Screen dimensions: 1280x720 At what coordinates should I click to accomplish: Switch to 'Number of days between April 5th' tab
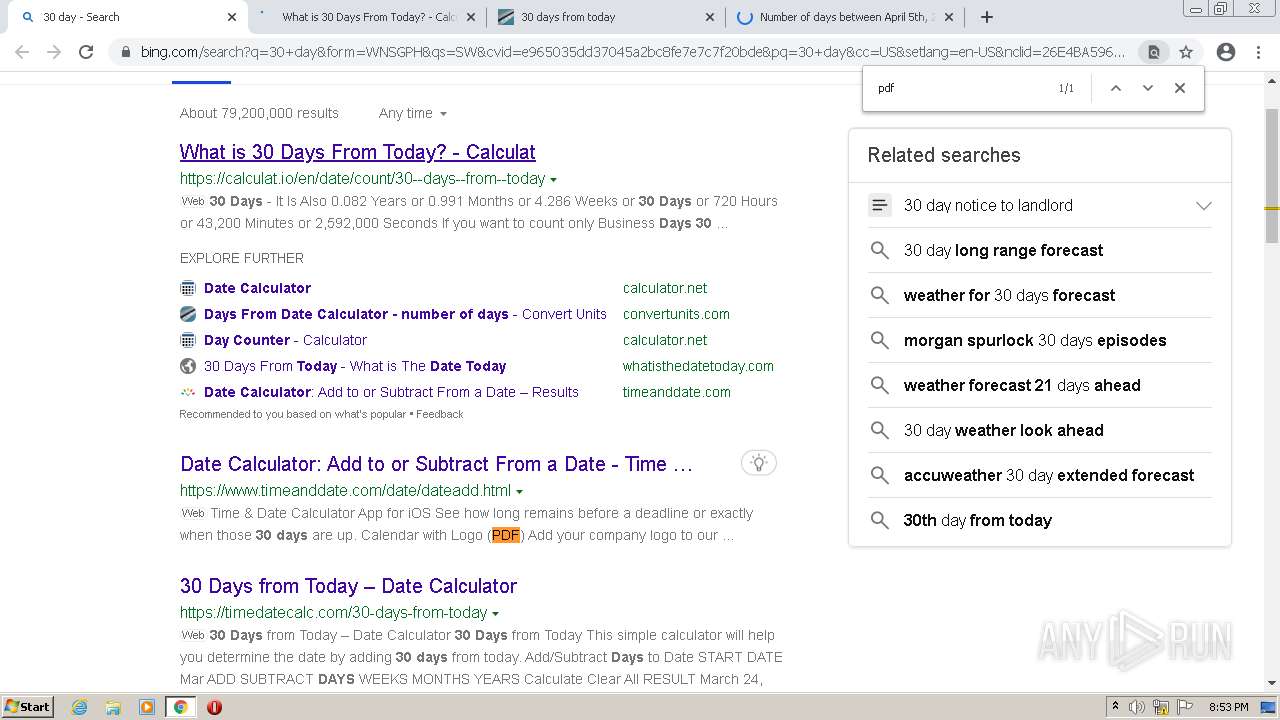[x=847, y=17]
